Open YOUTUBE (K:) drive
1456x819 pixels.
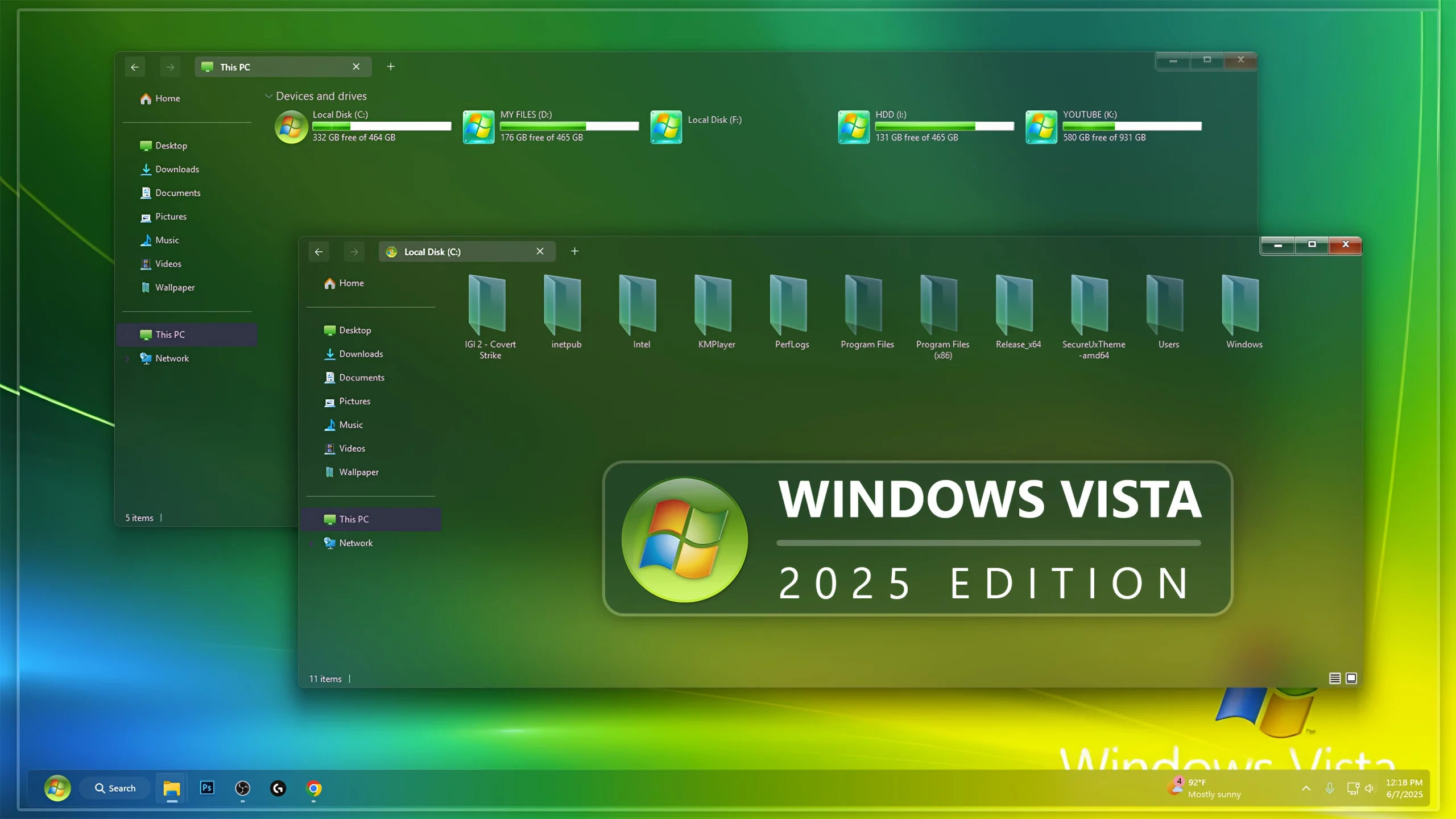coord(1114,126)
